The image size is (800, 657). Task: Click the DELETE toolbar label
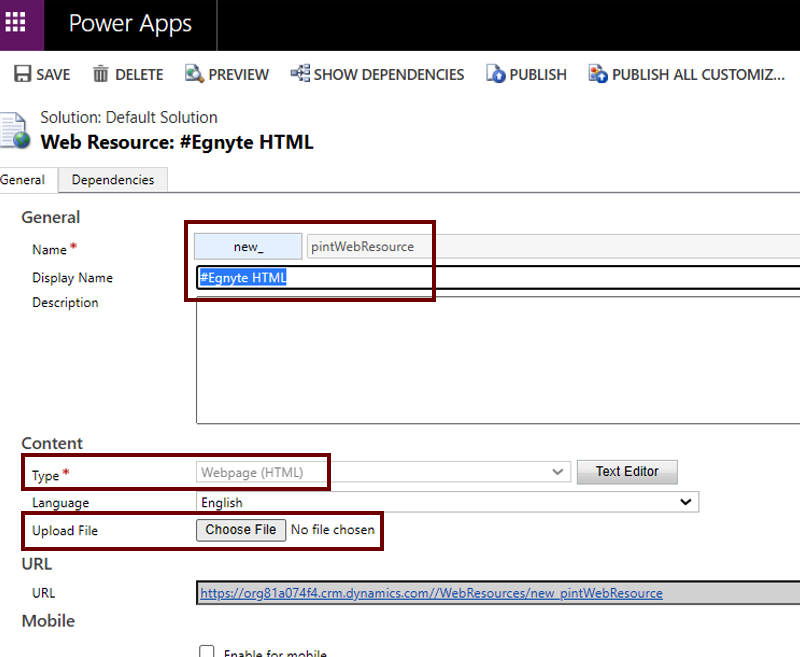click(139, 75)
